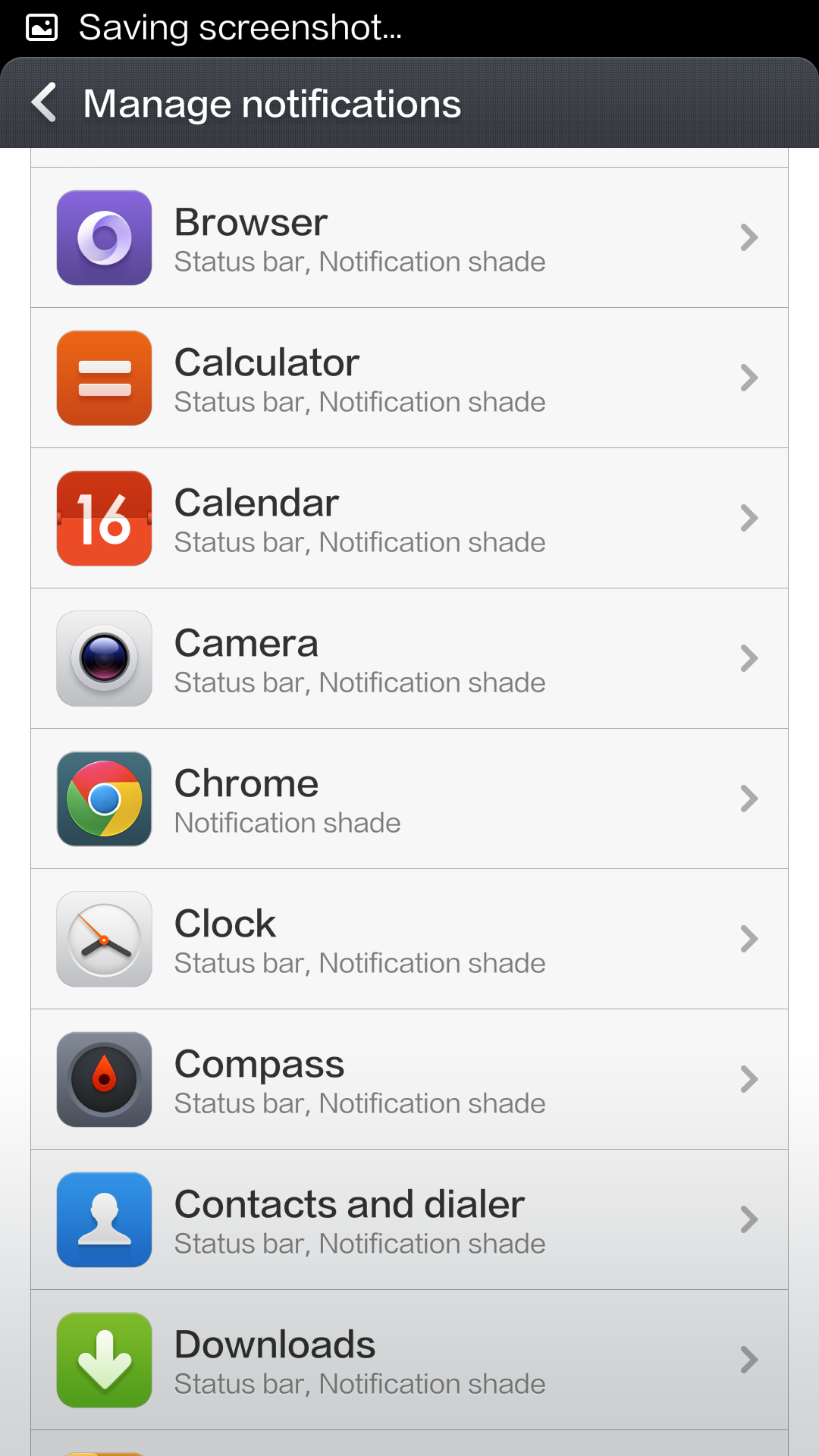Tap the Saving screenshot status bar icon

42,28
